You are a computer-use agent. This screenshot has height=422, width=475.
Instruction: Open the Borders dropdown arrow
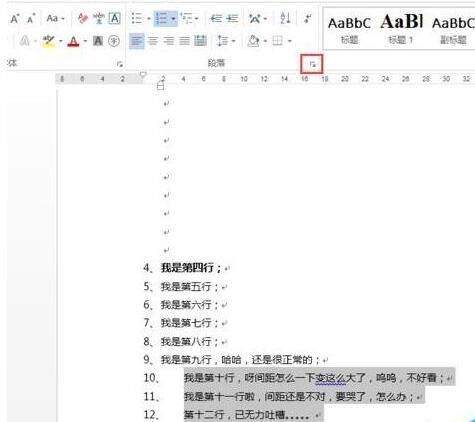point(289,41)
